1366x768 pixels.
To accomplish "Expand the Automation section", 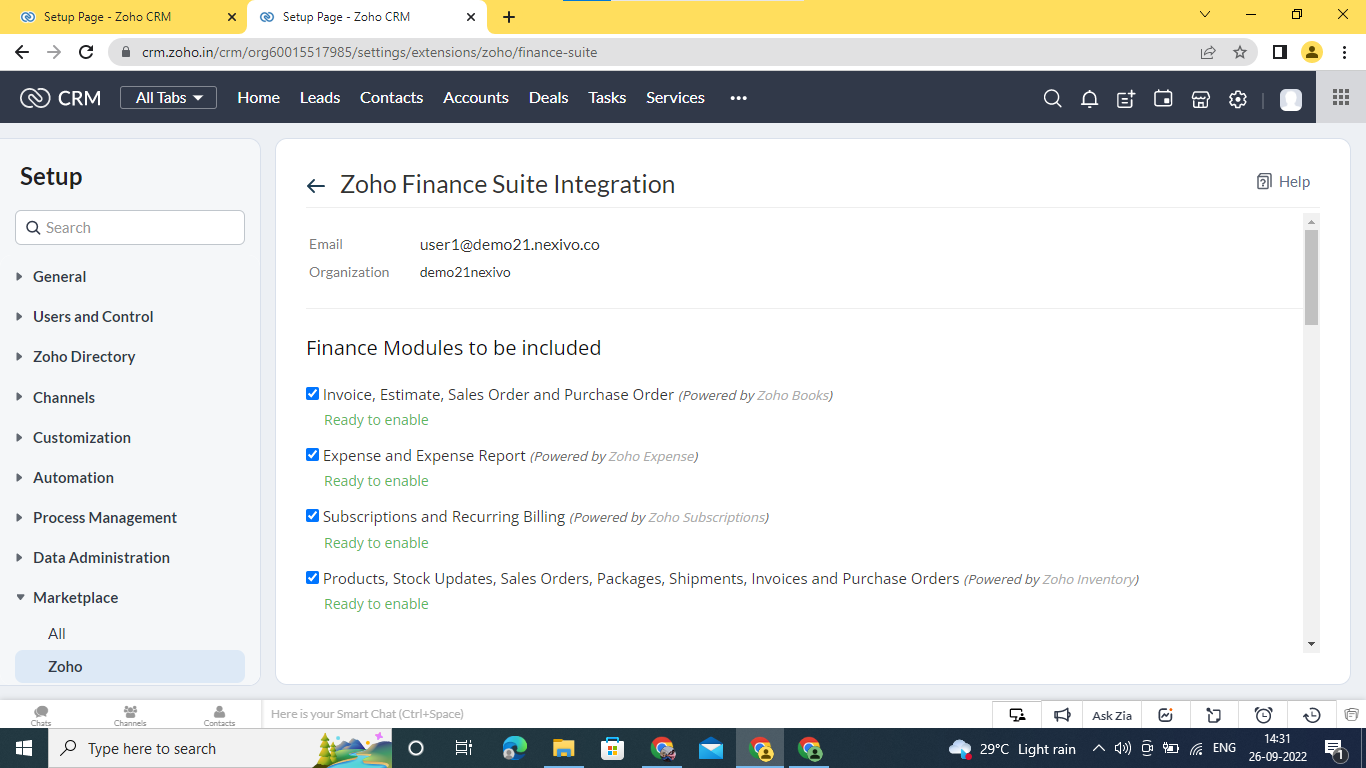I will point(73,477).
